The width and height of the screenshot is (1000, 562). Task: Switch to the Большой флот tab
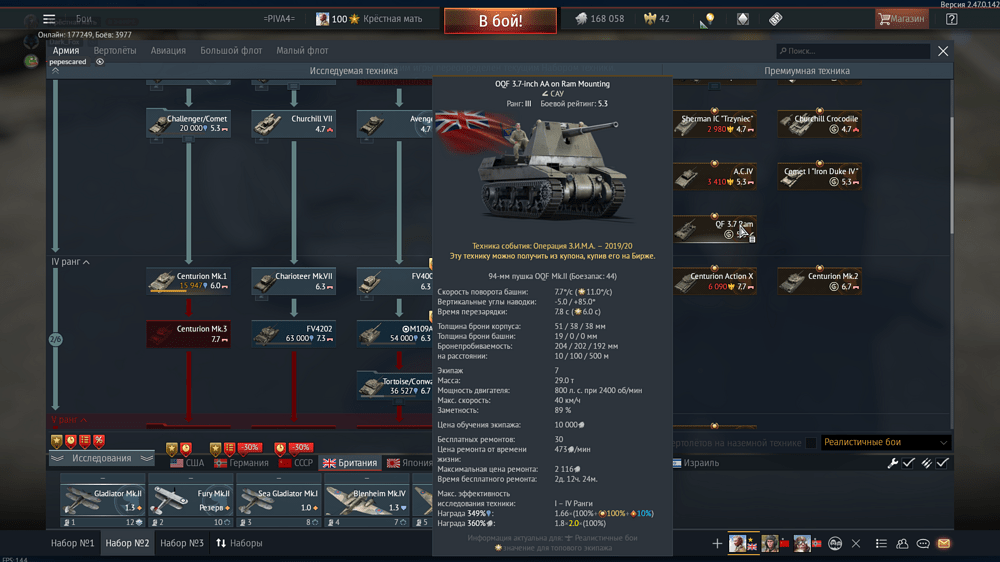(x=231, y=50)
